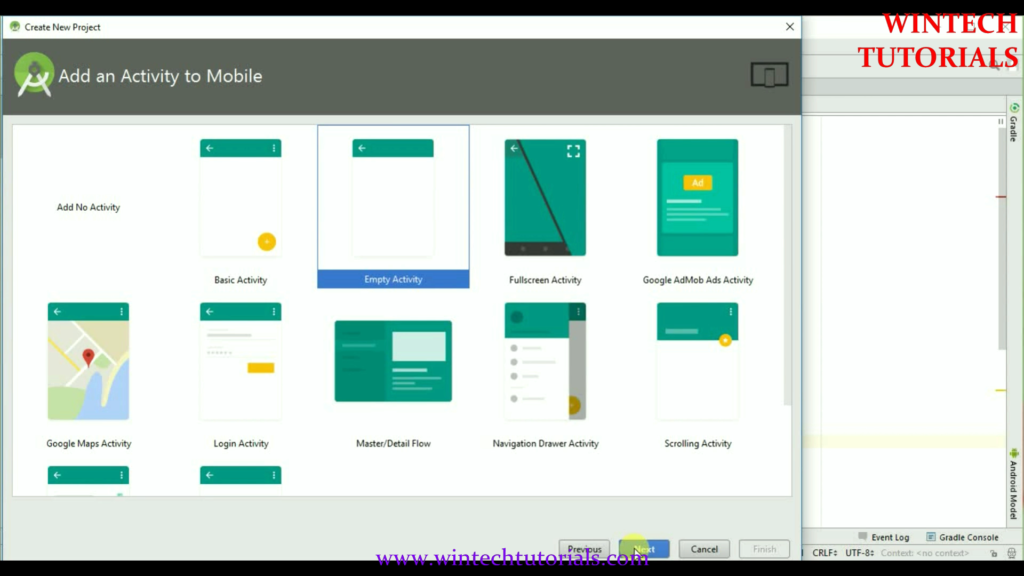1024x576 pixels.
Task: Go back with the Previous button
Action: tap(584, 549)
